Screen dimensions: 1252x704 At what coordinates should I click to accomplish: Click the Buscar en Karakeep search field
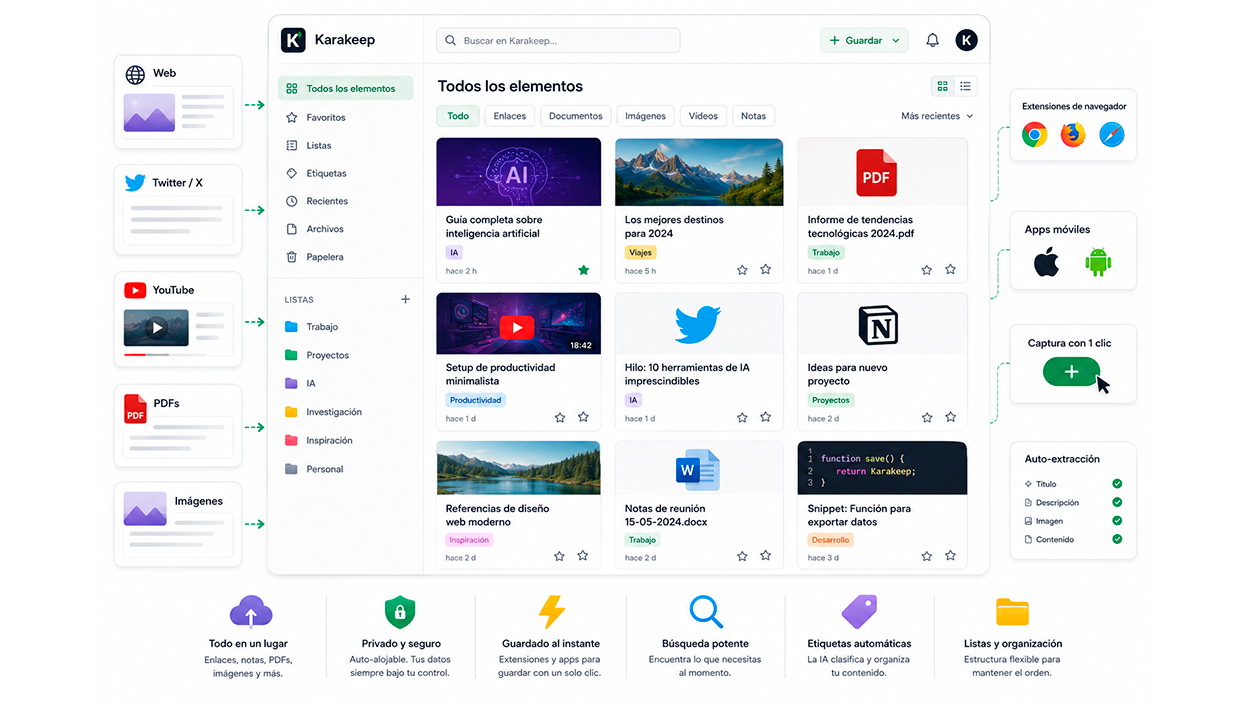558,41
